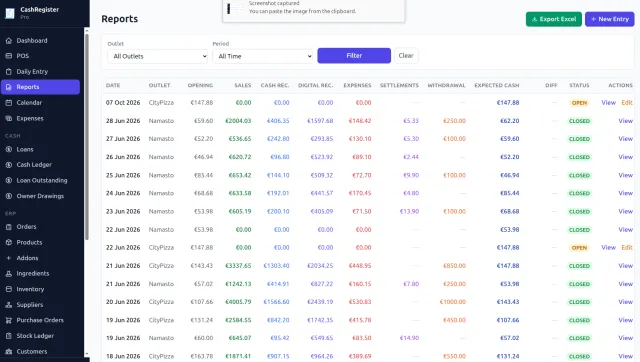This screenshot has height=362, width=640.
Task: Click the SALES column header
Action: pyautogui.click(x=242, y=85)
